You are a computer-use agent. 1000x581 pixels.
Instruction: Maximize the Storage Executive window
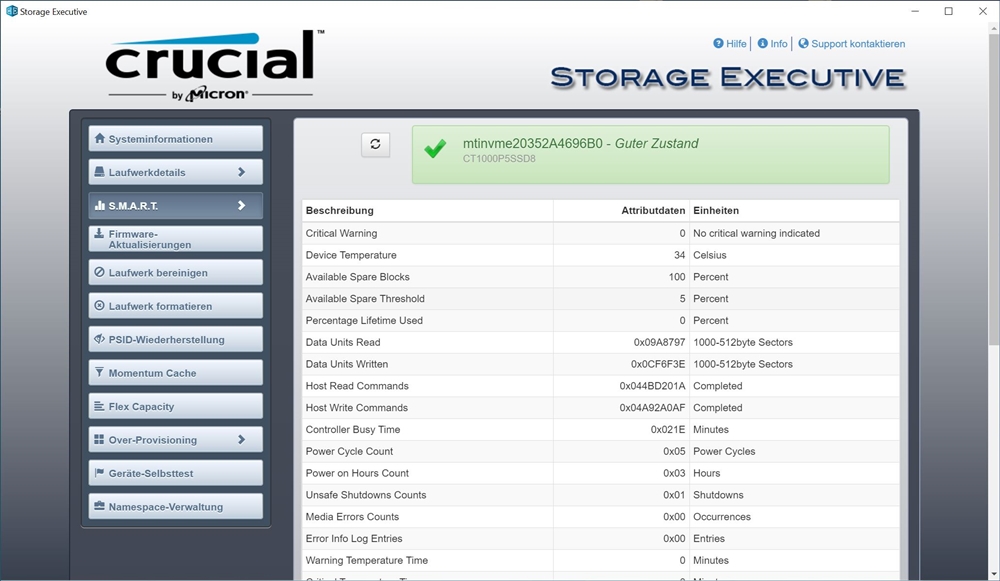tap(949, 11)
